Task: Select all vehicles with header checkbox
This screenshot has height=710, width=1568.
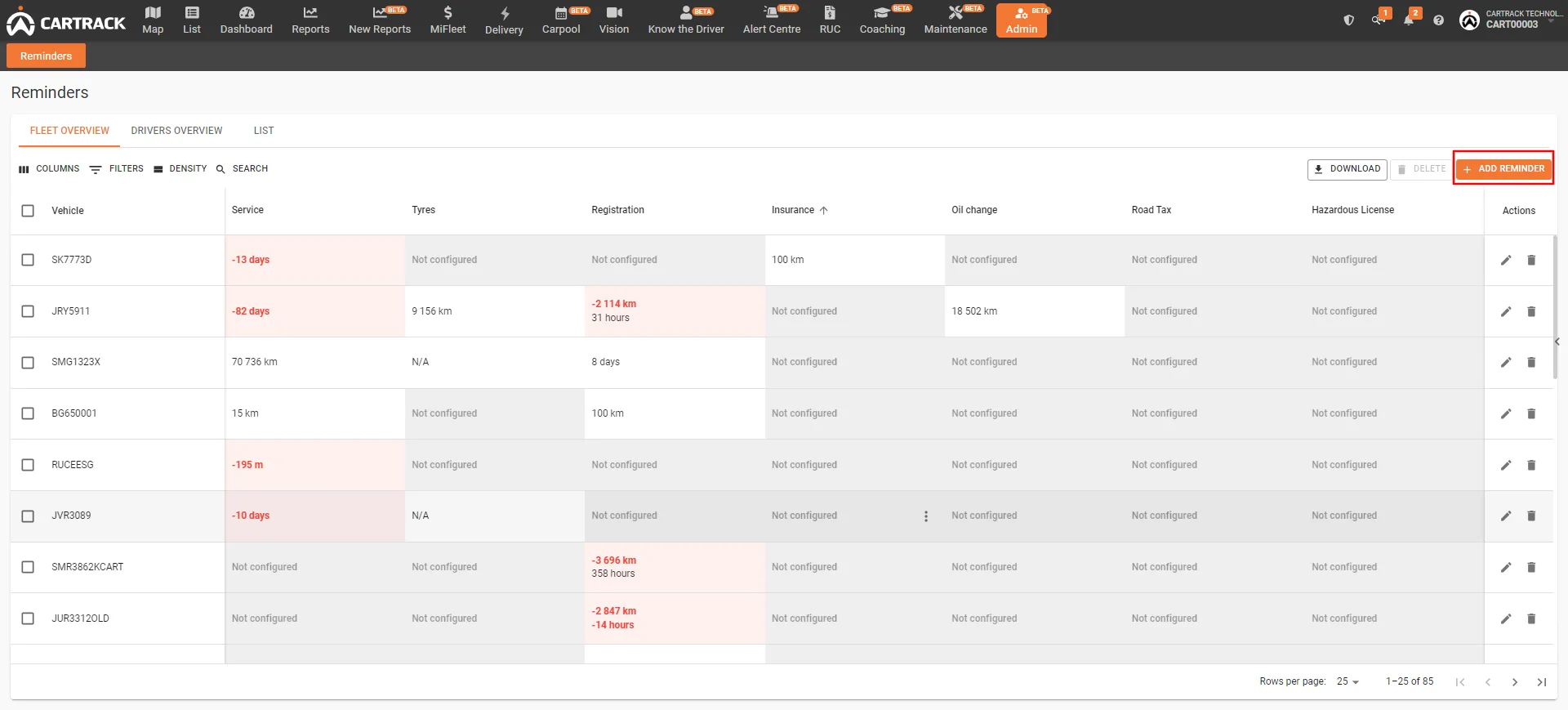Action: pos(28,211)
